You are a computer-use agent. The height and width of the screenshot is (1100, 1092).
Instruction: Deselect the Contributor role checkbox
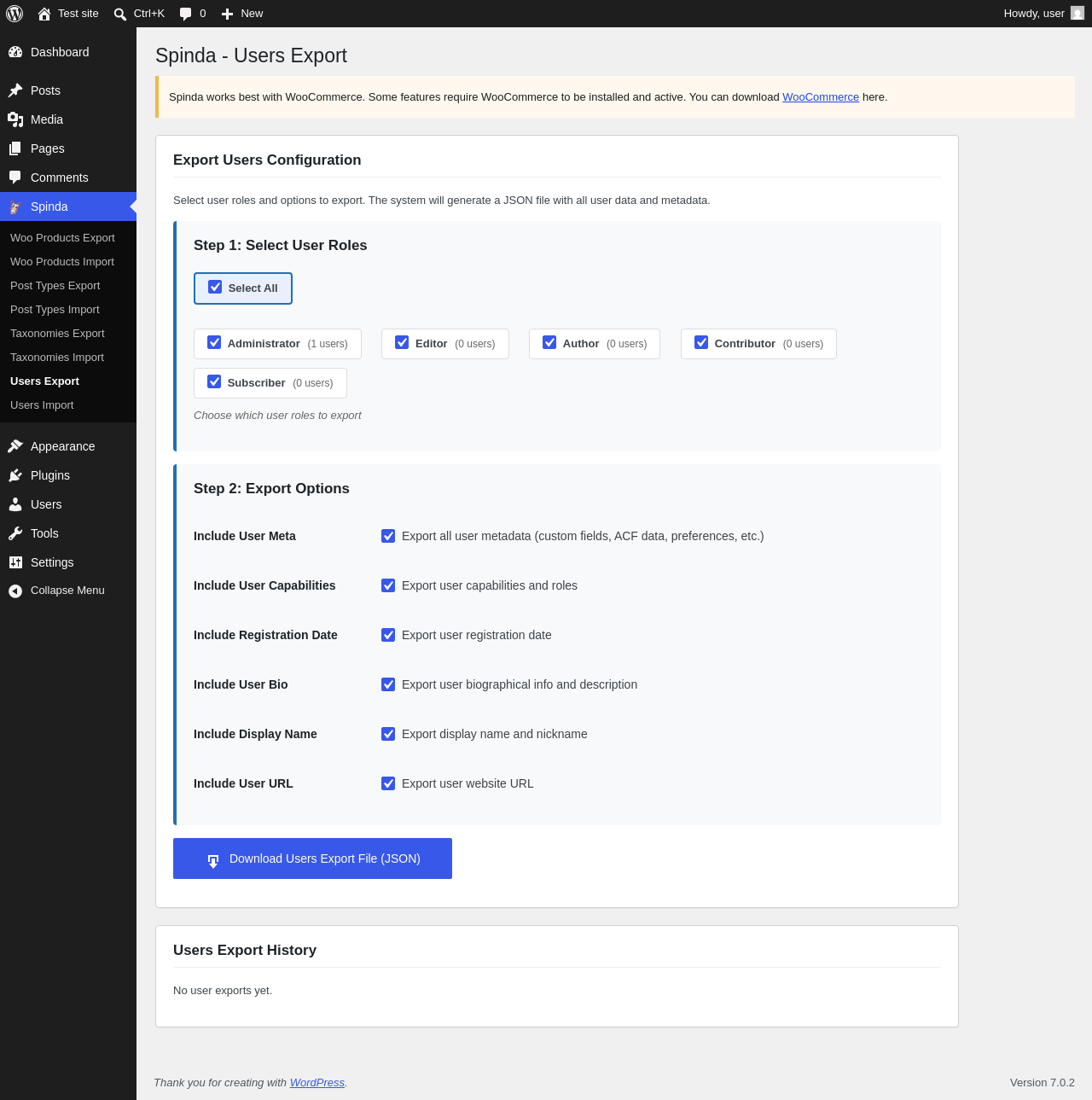point(701,342)
